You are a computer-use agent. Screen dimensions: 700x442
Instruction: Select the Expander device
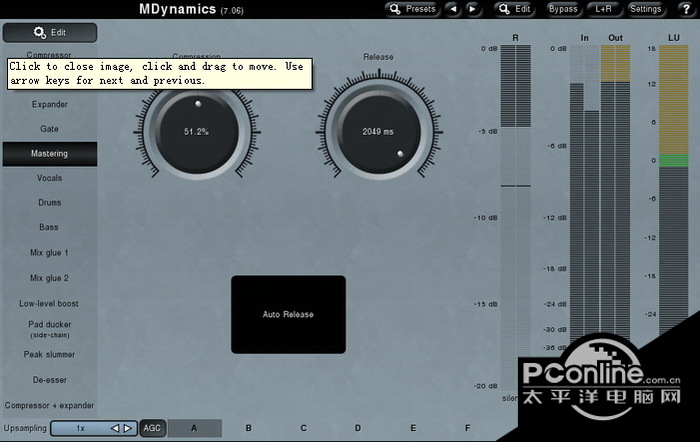click(50, 104)
